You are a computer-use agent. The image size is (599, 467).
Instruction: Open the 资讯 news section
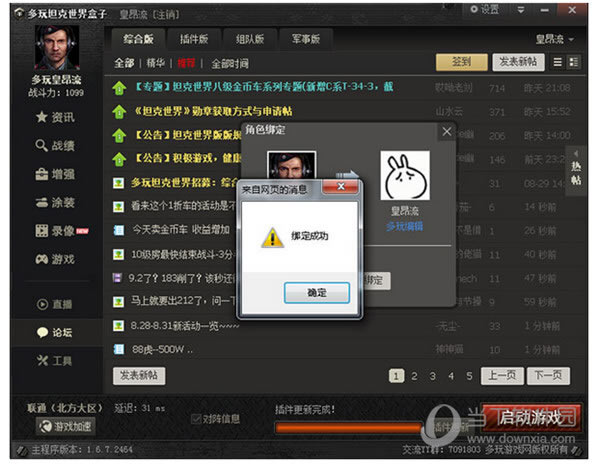[55, 117]
